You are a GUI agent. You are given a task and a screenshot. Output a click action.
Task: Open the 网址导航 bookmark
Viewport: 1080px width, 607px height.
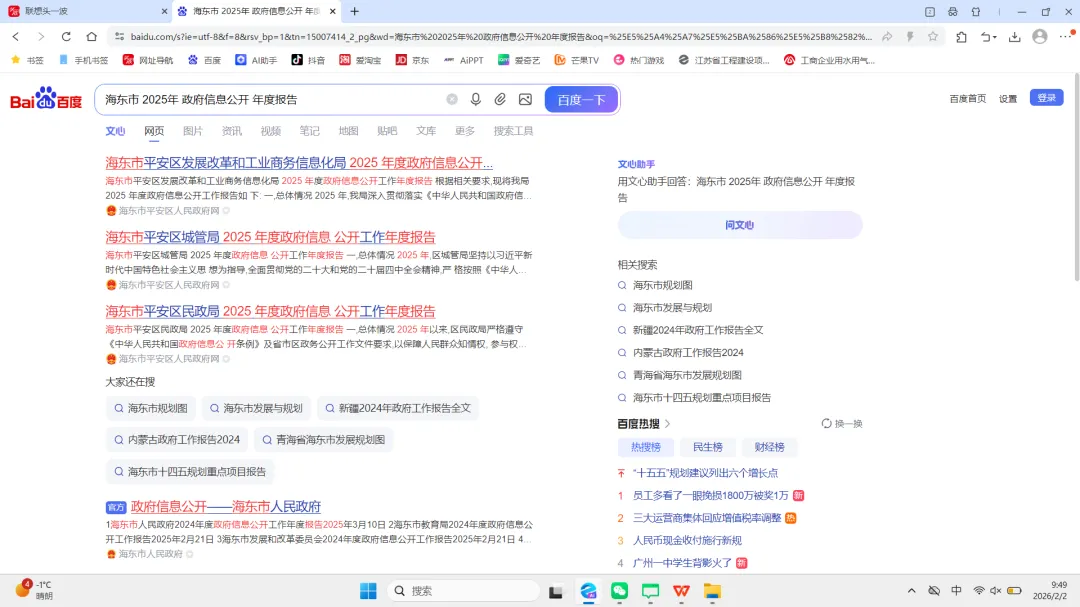[x=147, y=60]
